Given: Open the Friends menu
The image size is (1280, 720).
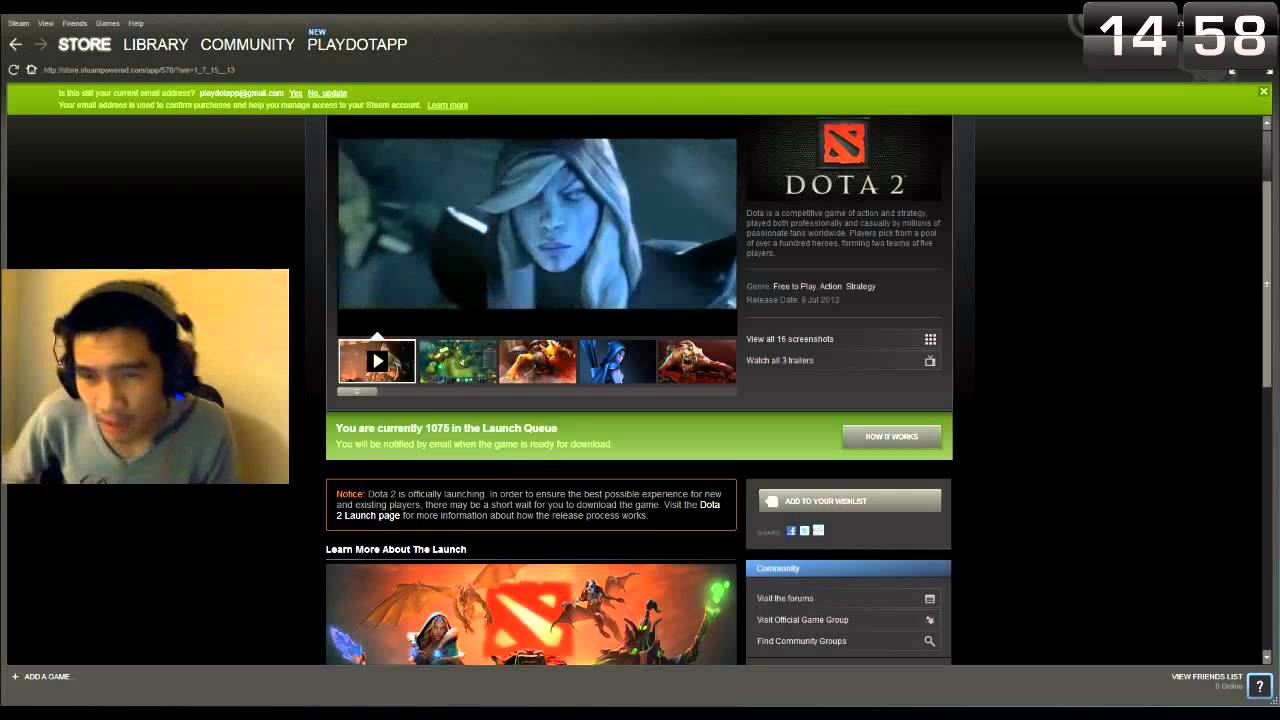Looking at the screenshot, I should point(75,23).
